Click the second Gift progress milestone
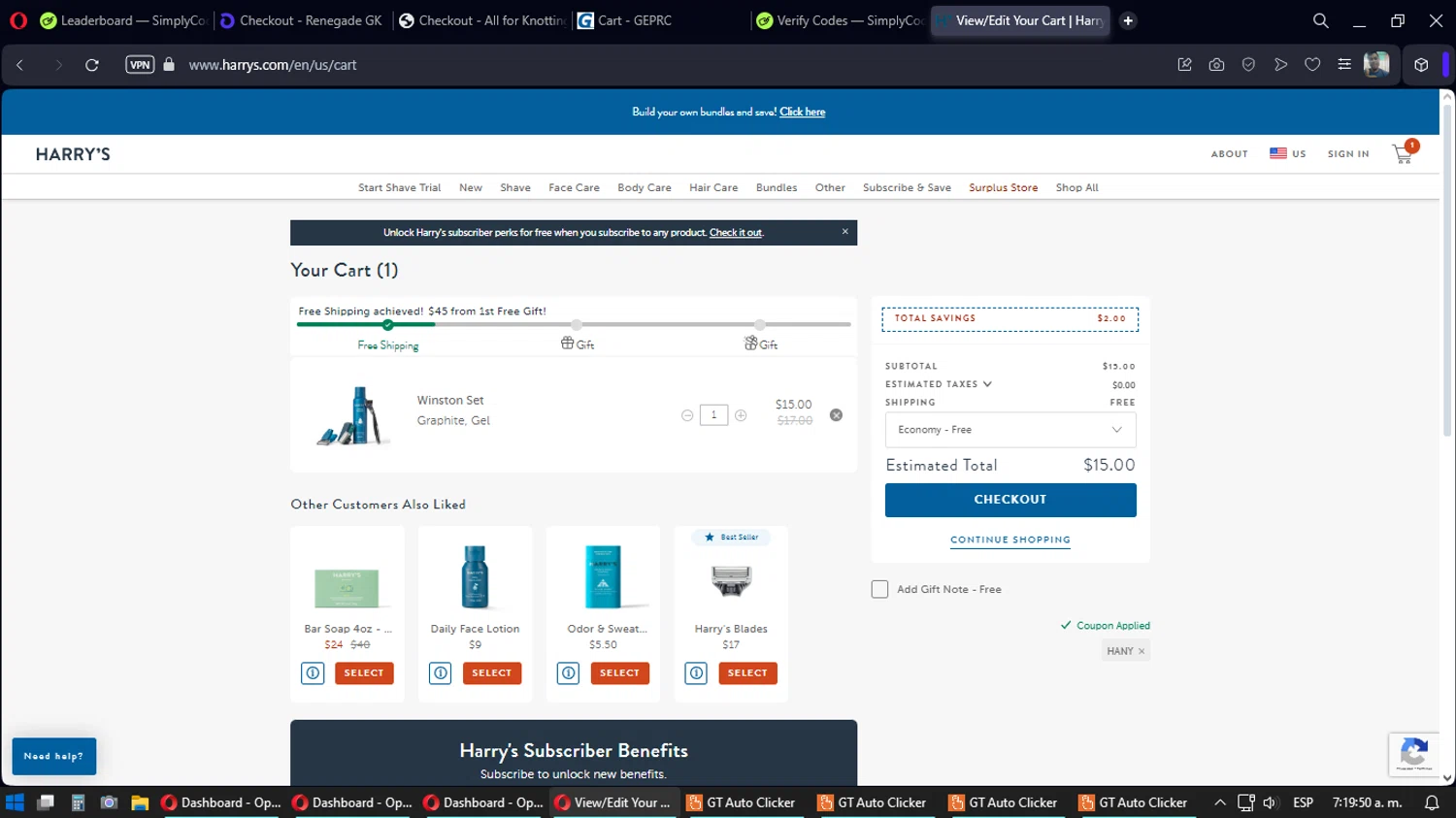The image size is (1456, 818). (x=759, y=324)
